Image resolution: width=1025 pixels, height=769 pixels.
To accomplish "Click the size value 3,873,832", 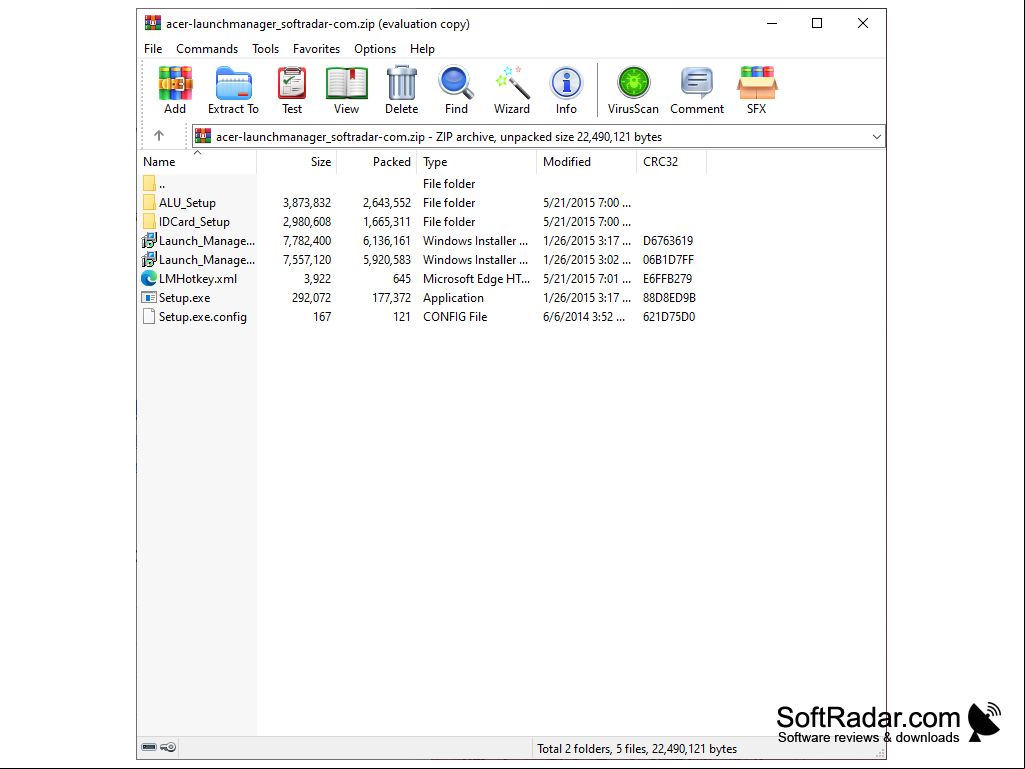I will (x=307, y=203).
